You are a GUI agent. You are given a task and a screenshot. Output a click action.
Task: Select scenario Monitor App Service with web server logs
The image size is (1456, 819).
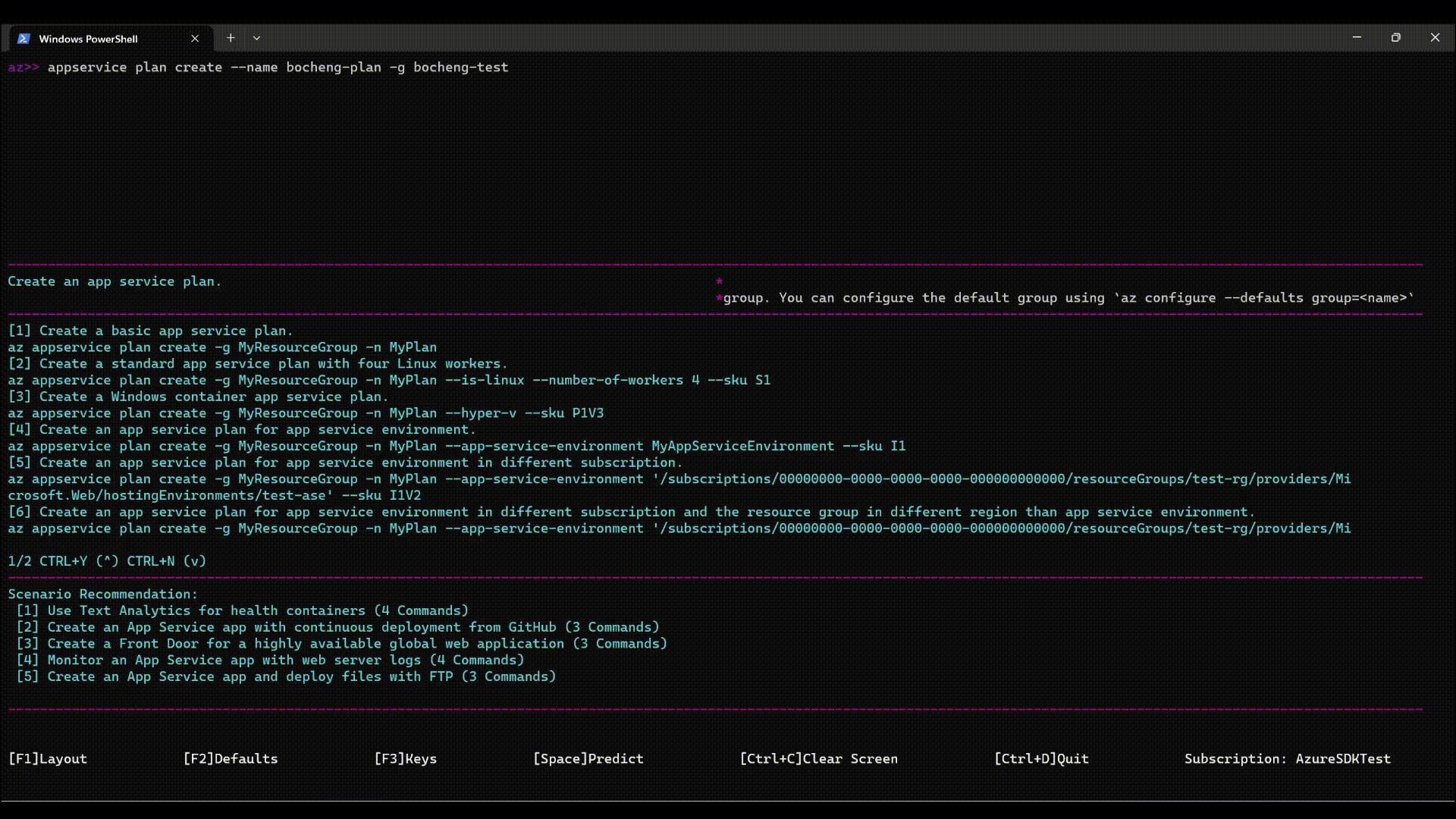[271, 661]
